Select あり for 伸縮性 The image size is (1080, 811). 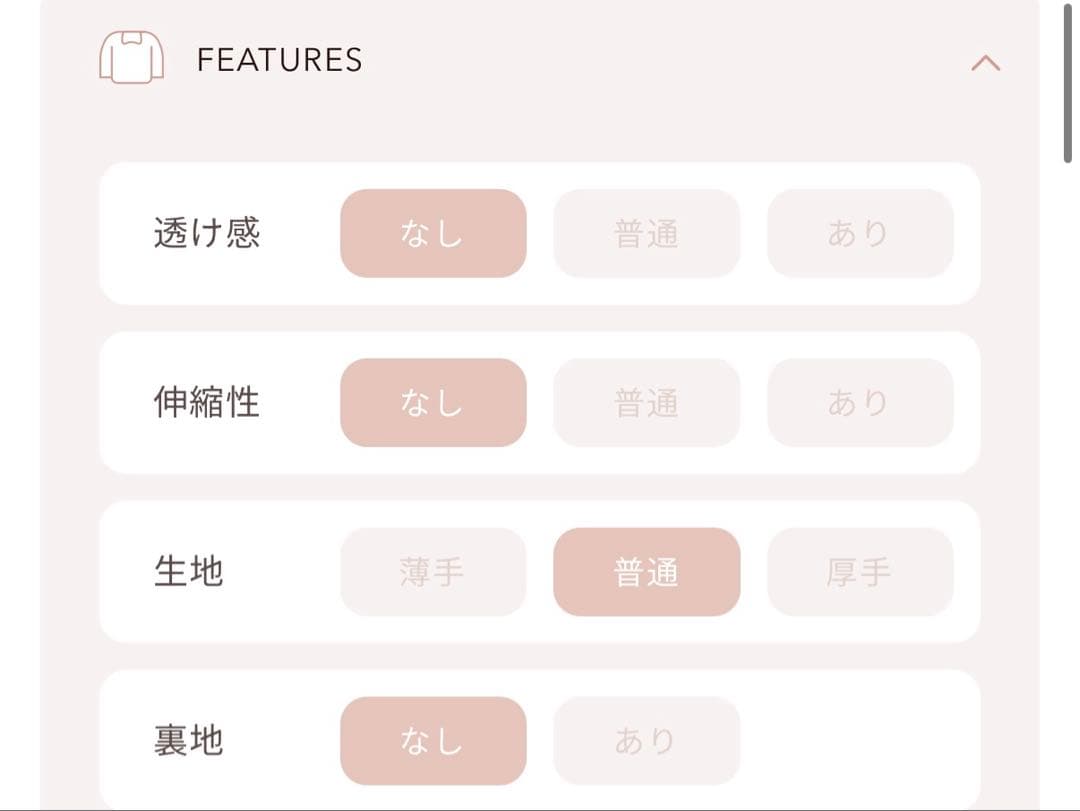859,402
